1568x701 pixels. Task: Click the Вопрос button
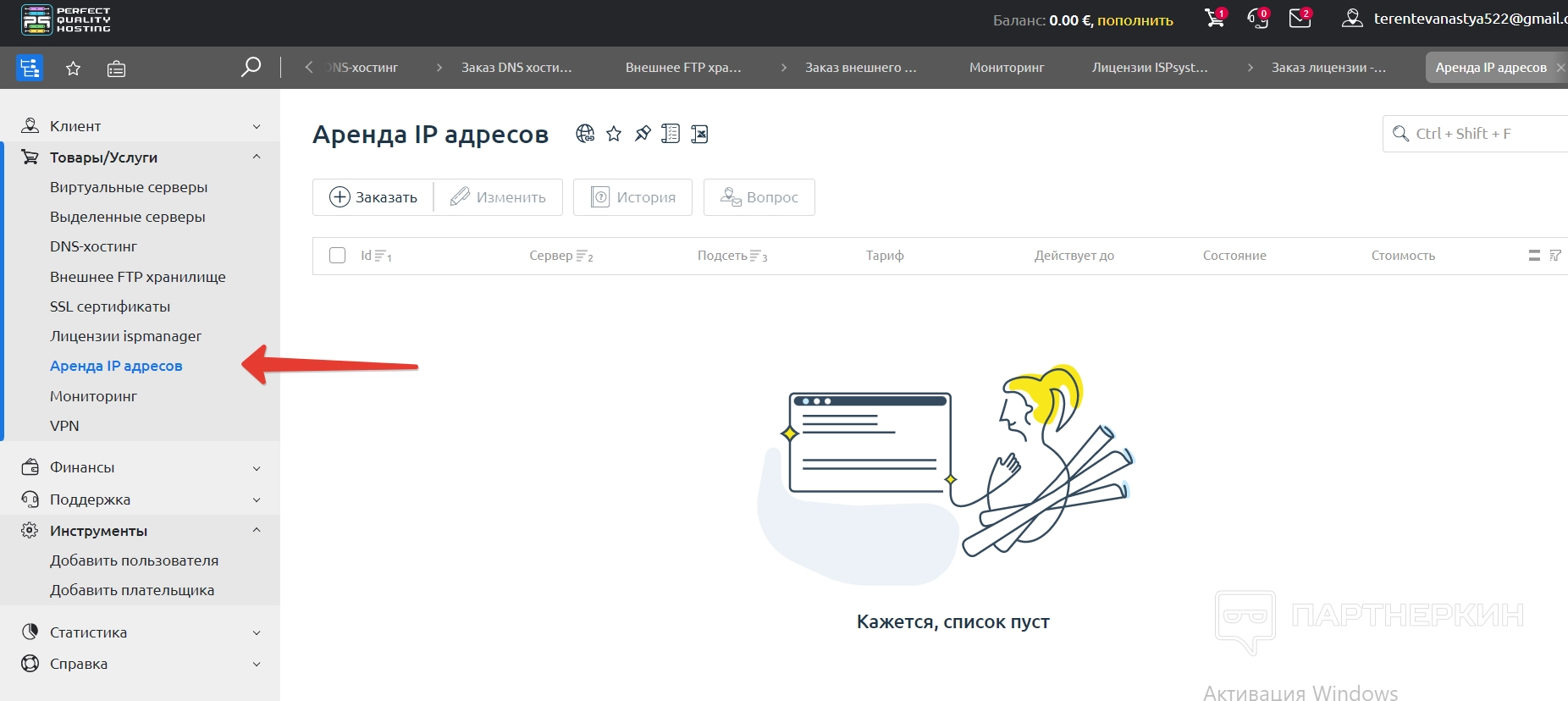(x=759, y=197)
